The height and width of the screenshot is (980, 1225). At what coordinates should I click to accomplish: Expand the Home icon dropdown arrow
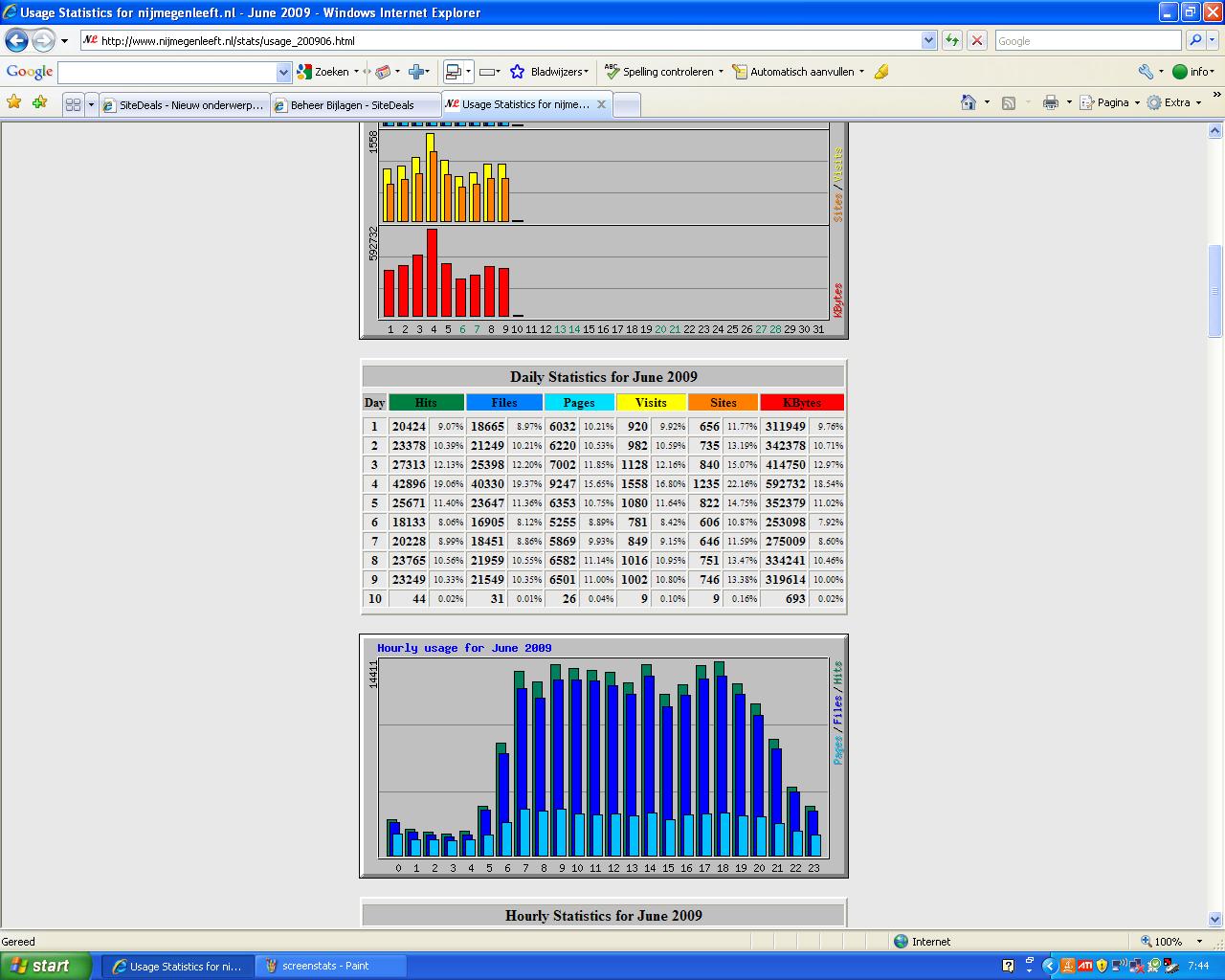(x=987, y=102)
